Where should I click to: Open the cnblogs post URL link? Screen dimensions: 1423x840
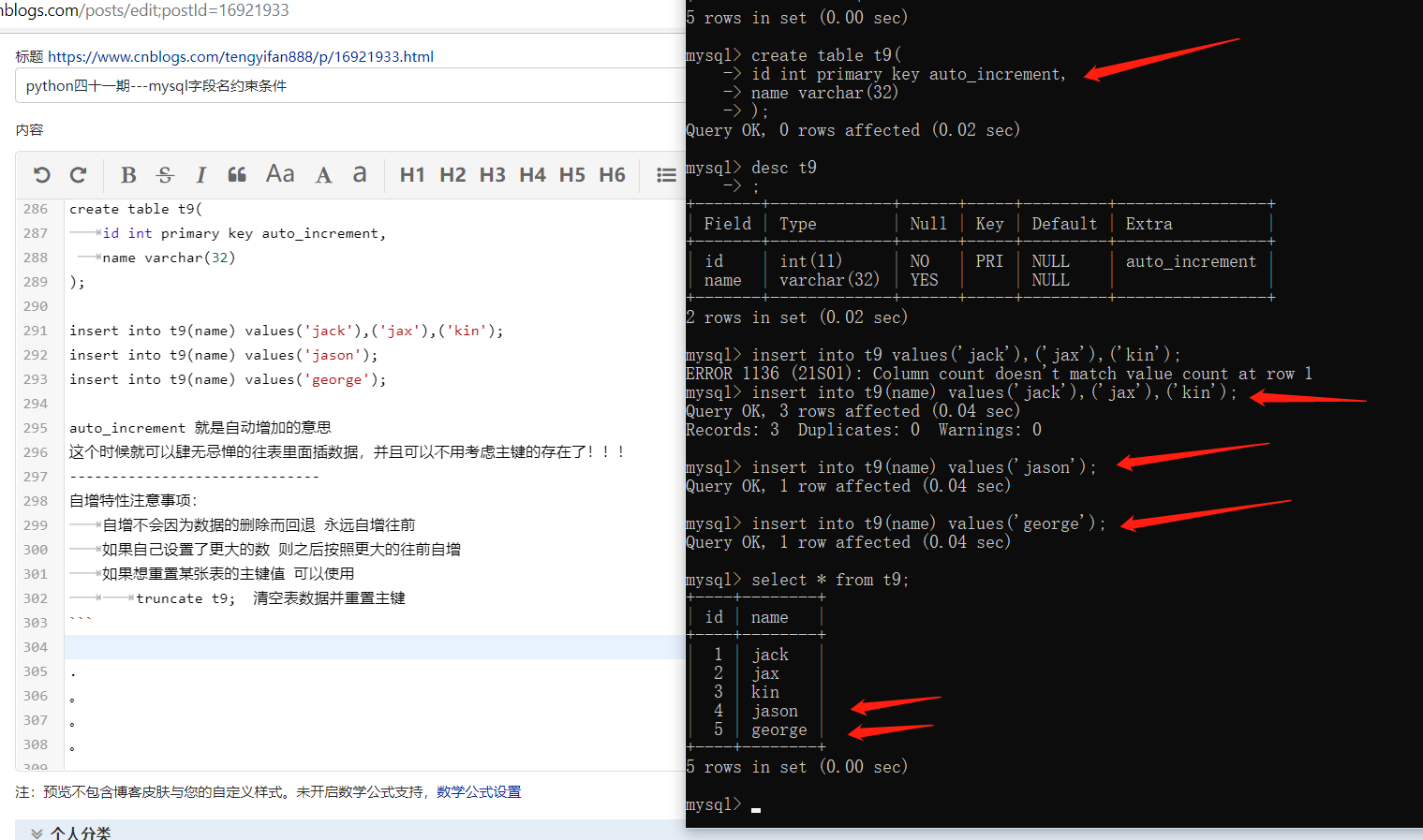coord(241,56)
